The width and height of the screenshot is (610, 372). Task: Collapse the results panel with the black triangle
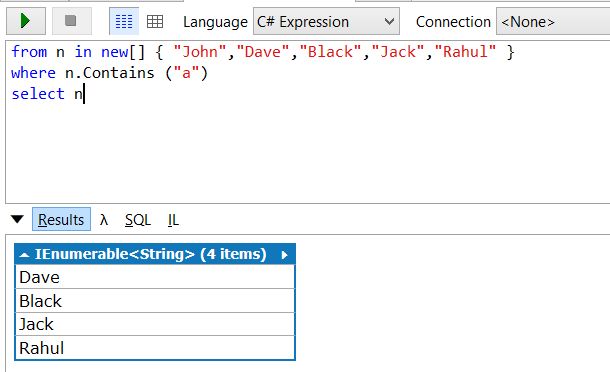click(17, 219)
